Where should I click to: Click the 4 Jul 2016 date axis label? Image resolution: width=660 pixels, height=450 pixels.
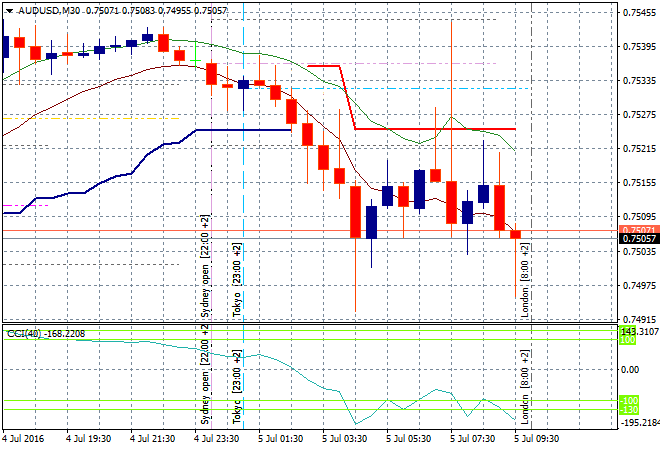tap(25, 438)
